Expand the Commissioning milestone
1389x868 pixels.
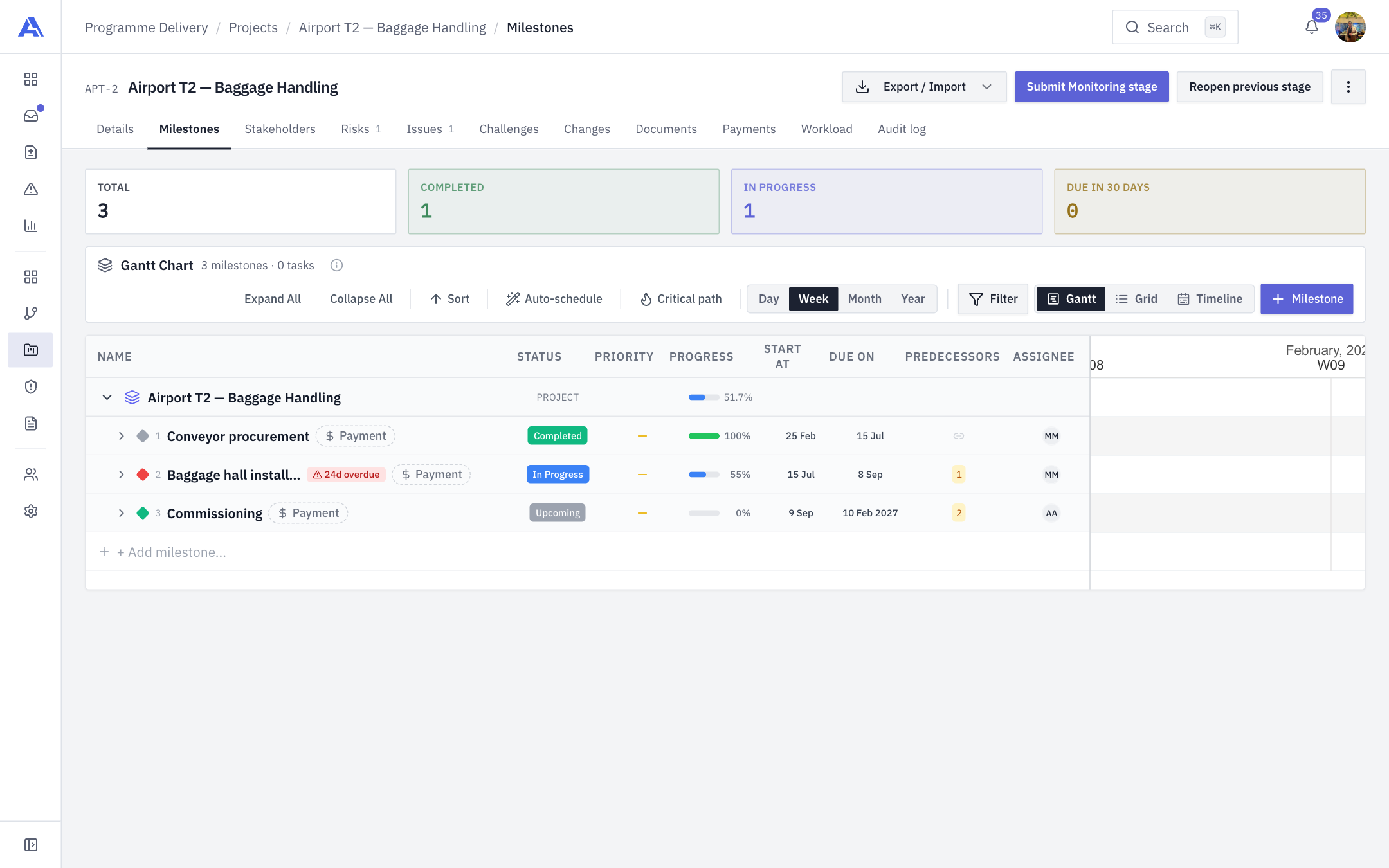click(x=121, y=513)
